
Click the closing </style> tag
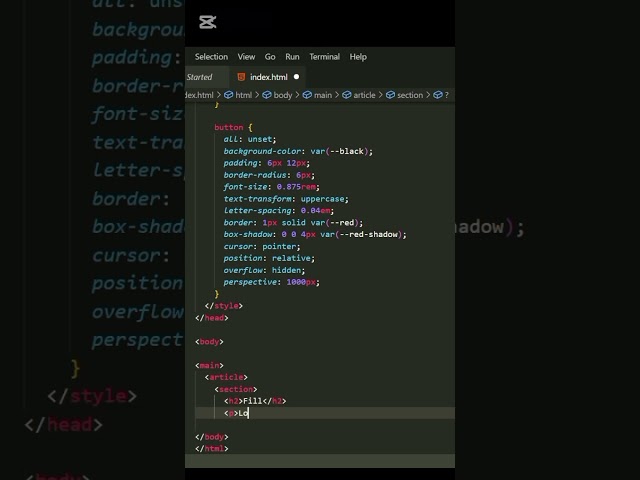click(x=224, y=306)
